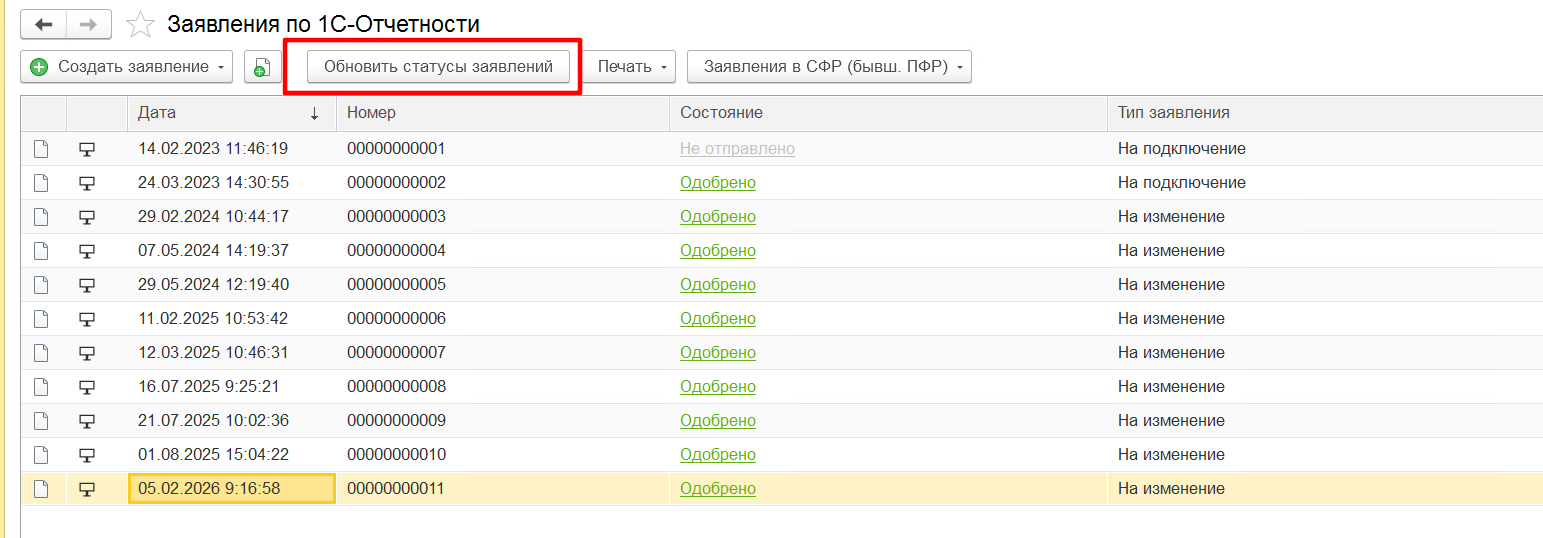Select date cell 12.03.2025 10:46:31
The image size is (1543, 538).
tap(232, 353)
